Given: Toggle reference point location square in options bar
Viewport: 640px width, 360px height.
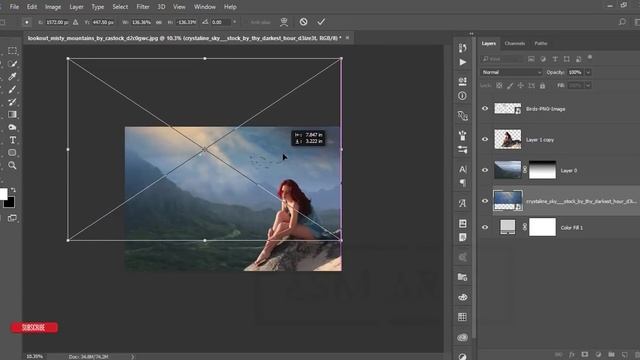Looking at the screenshot, I should (x=27, y=22).
